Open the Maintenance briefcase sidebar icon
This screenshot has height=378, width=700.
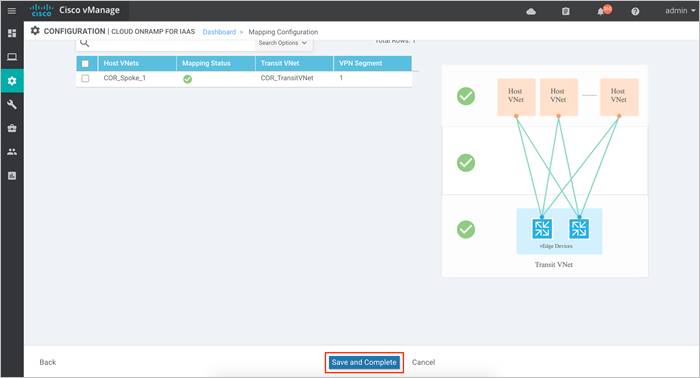pos(12,129)
